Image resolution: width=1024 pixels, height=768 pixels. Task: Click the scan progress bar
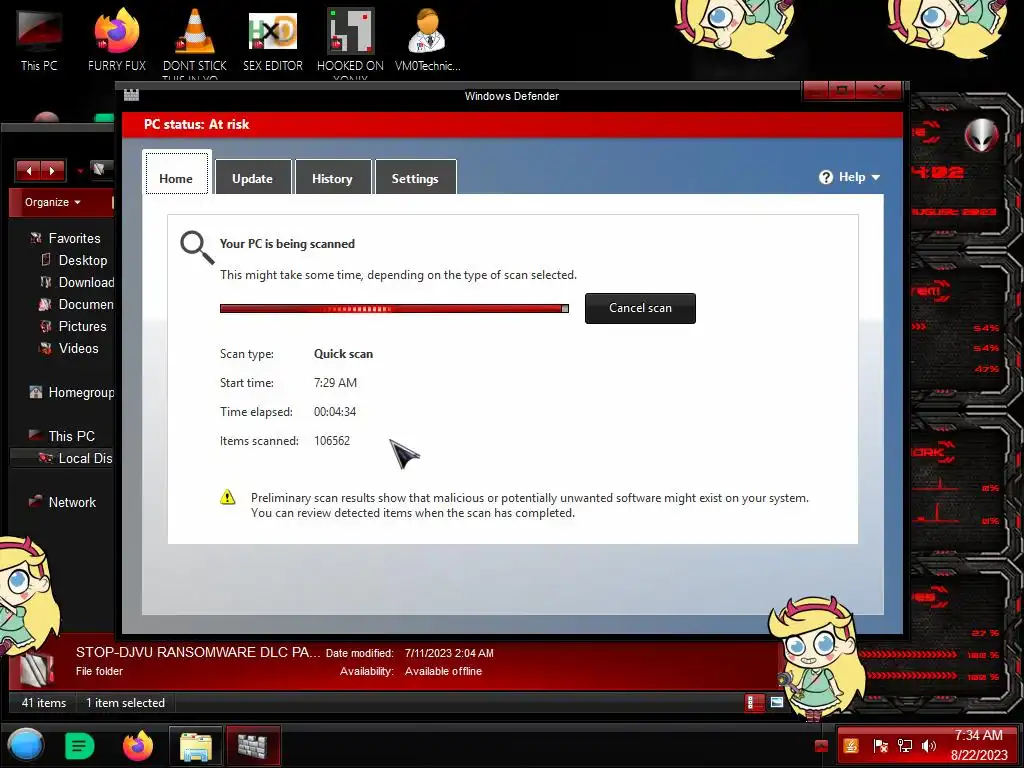click(x=394, y=308)
